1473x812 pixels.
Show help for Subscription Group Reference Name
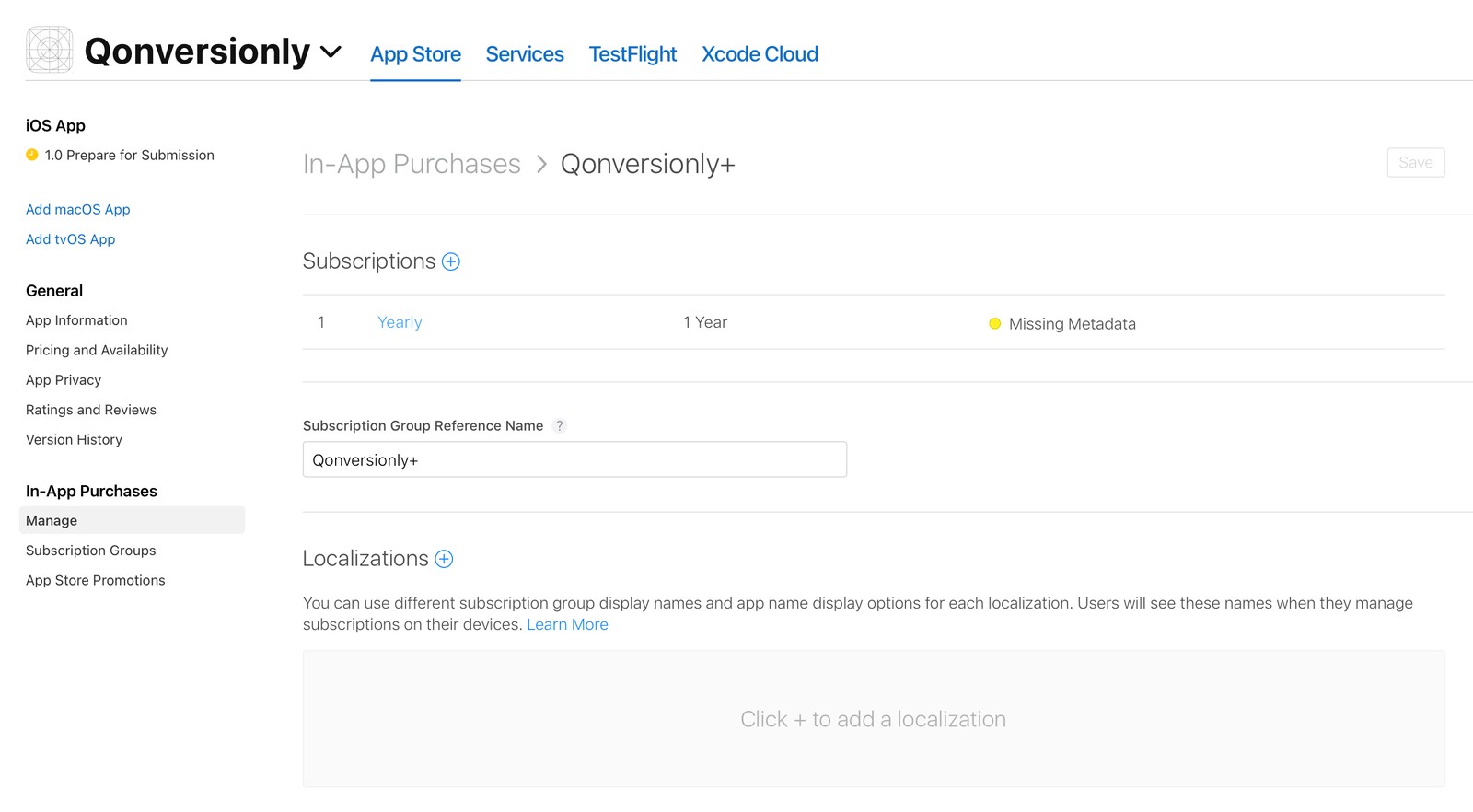pyautogui.click(x=560, y=425)
